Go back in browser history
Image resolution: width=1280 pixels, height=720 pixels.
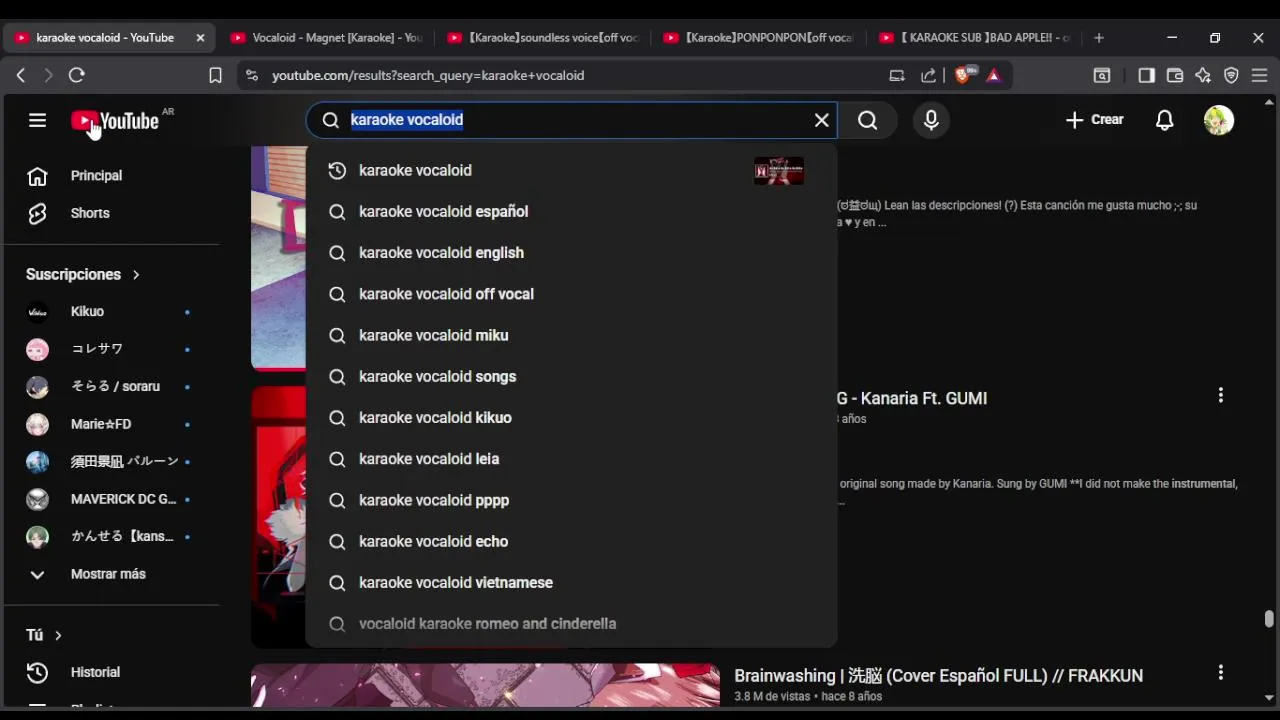coord(21,75)
